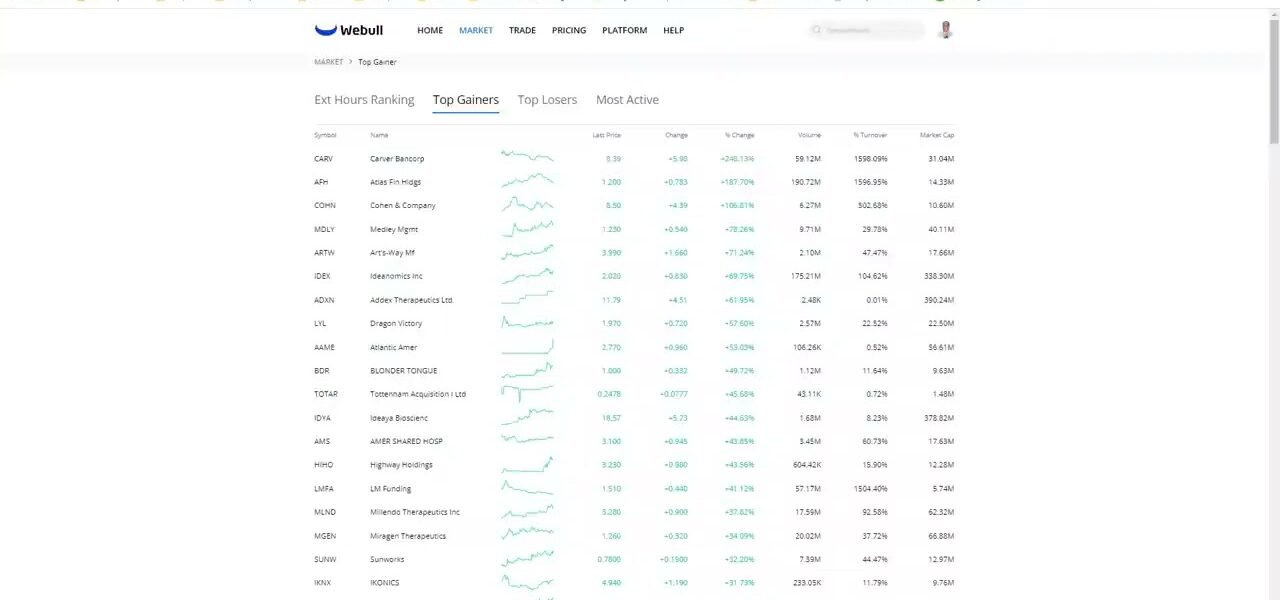Viewport: 1280px width, 600px height.
Task: Open the Carver Bancorp stock row
Action: [x=397, y=159]
